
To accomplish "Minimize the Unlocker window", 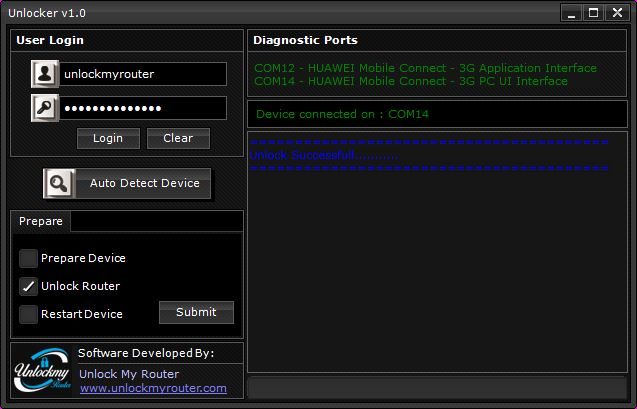I will (x=571, y=13).
